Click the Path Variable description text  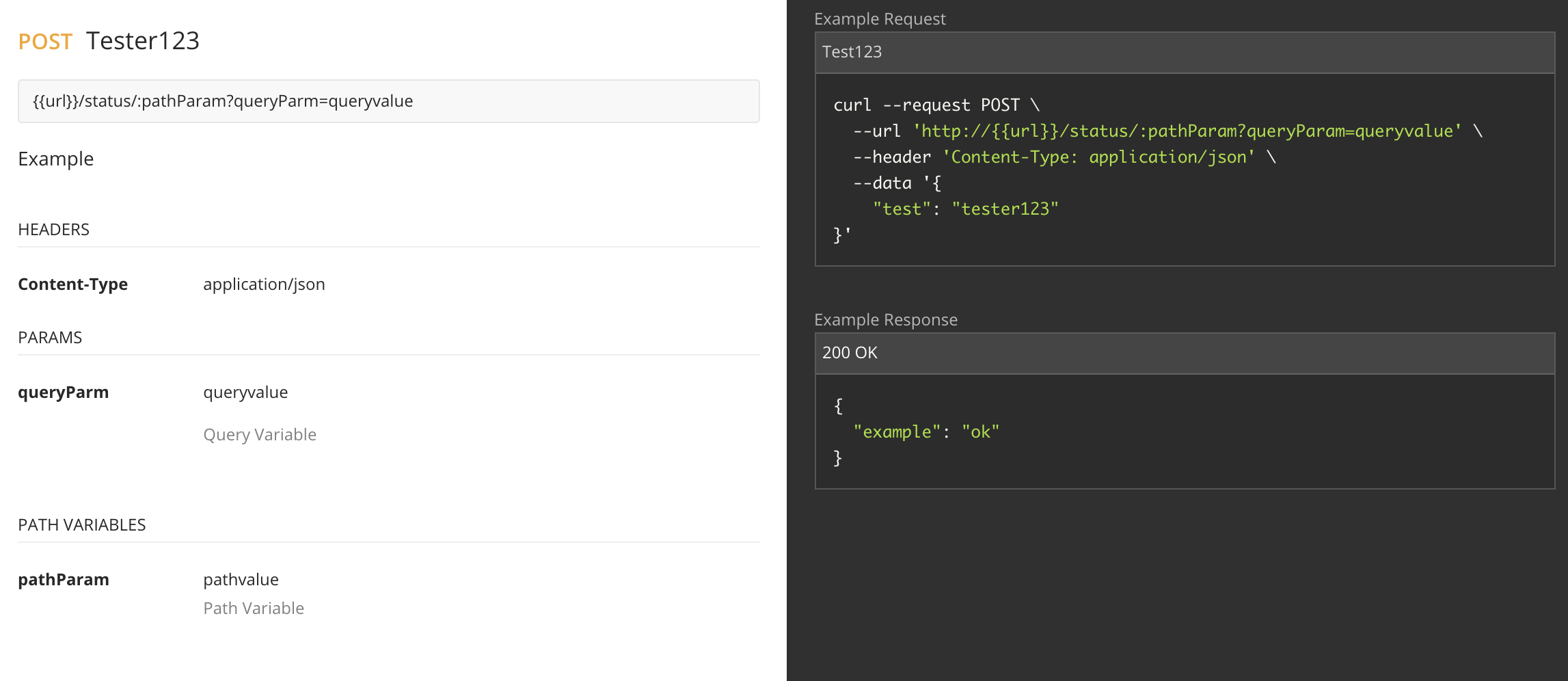click(x=253, y=608)
